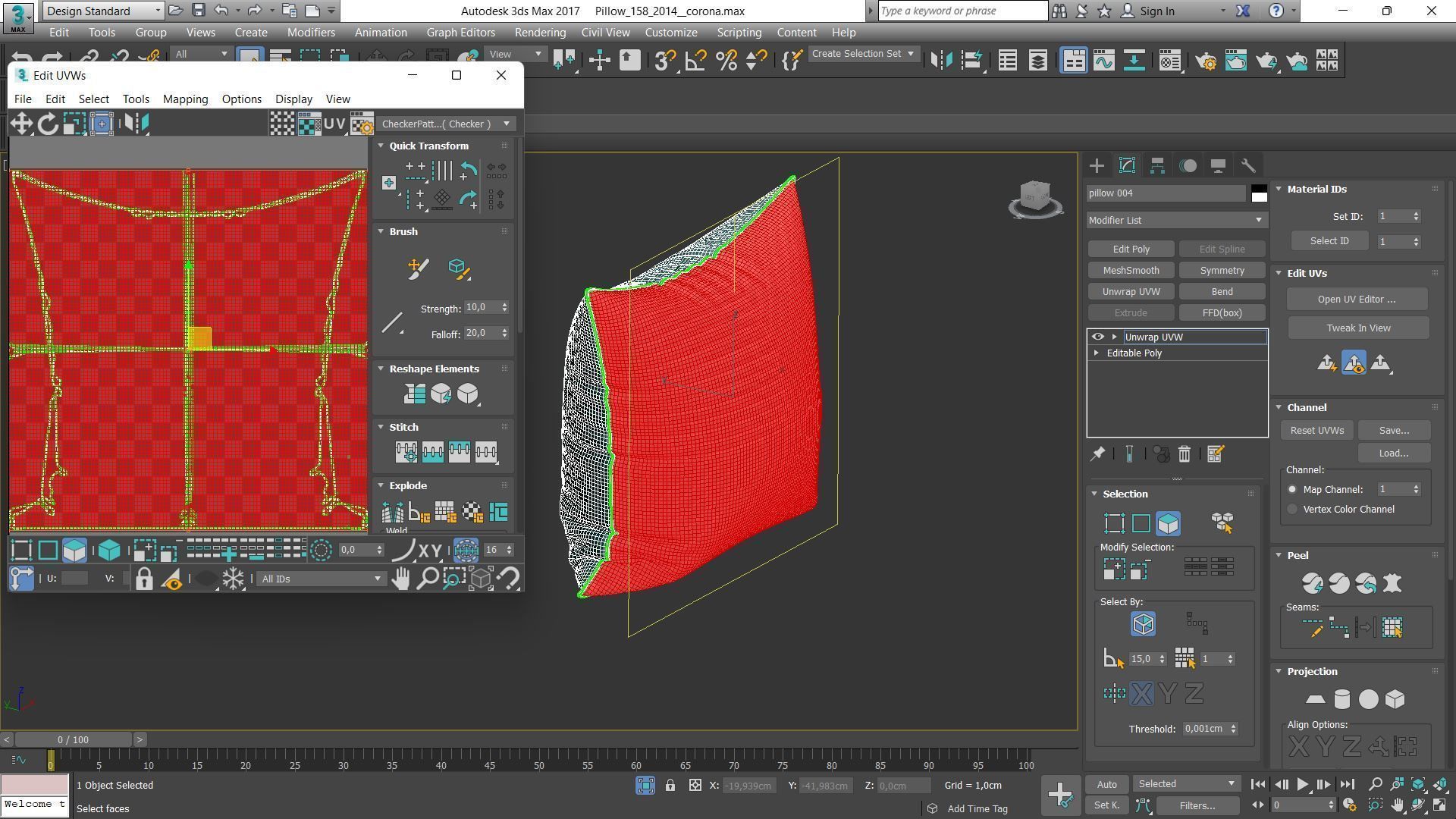Image resolution: width=1456 pixels, height=819 pixels.
Task: Click the object color swatch next to pillow 004
Action: (1259, 193)
